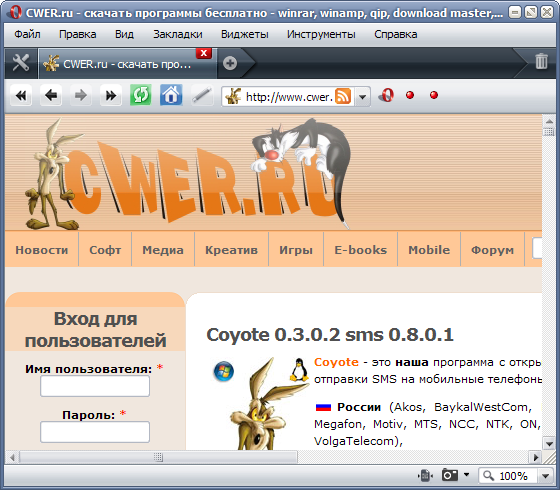Viewport: 560px width, 490px height.
Task: Open the Mobile section
Action: pyautogui.click(x=429, y=250)
